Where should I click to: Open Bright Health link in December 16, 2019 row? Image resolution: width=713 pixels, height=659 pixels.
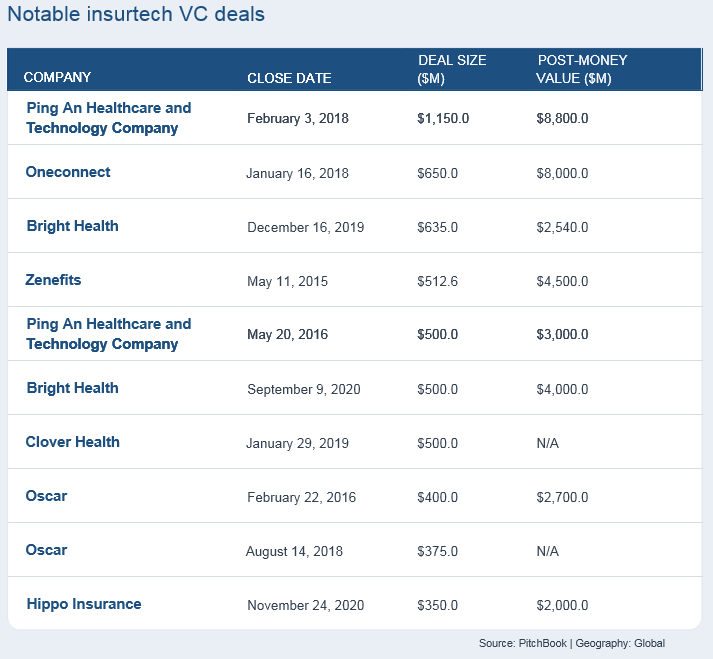pos(72,226)
